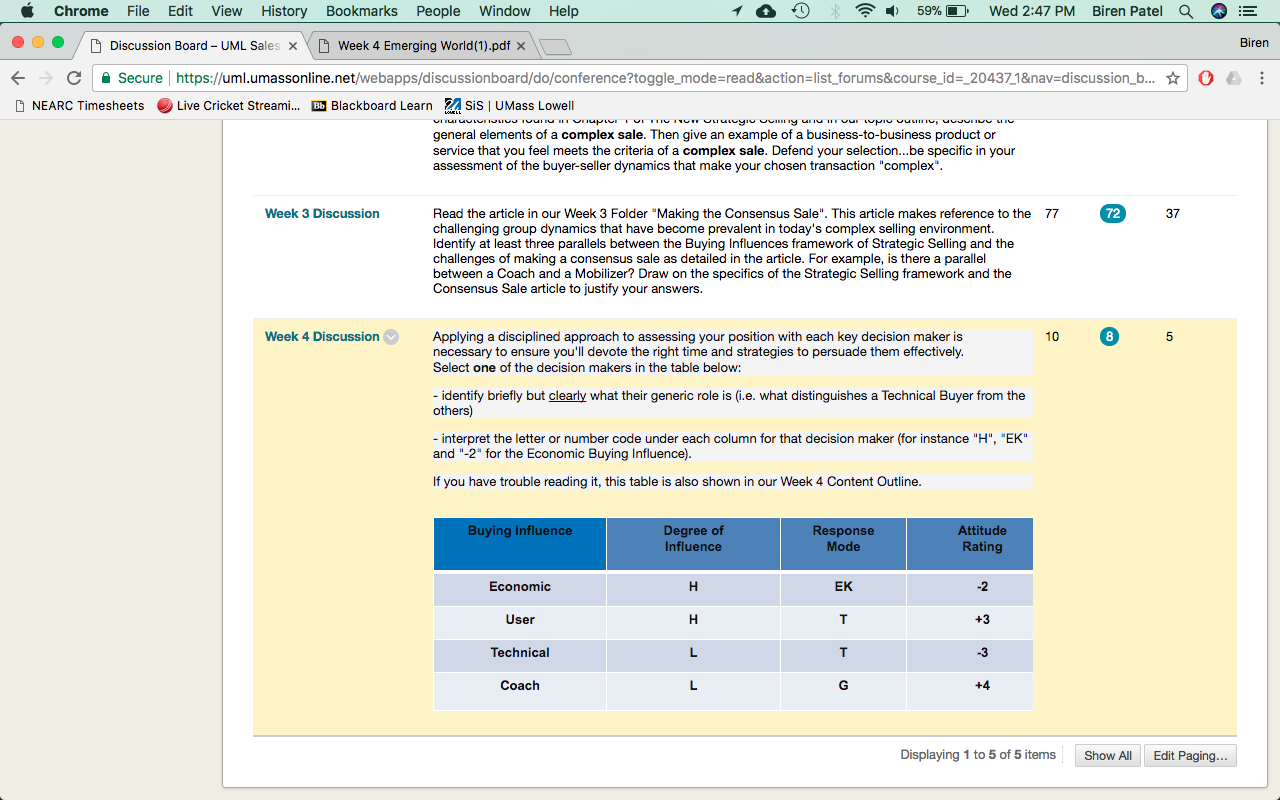This screenshot has width=1280, height=800.
Task: Open the Opera extension icon in toolbar
Action: [x=1206, y=78]
